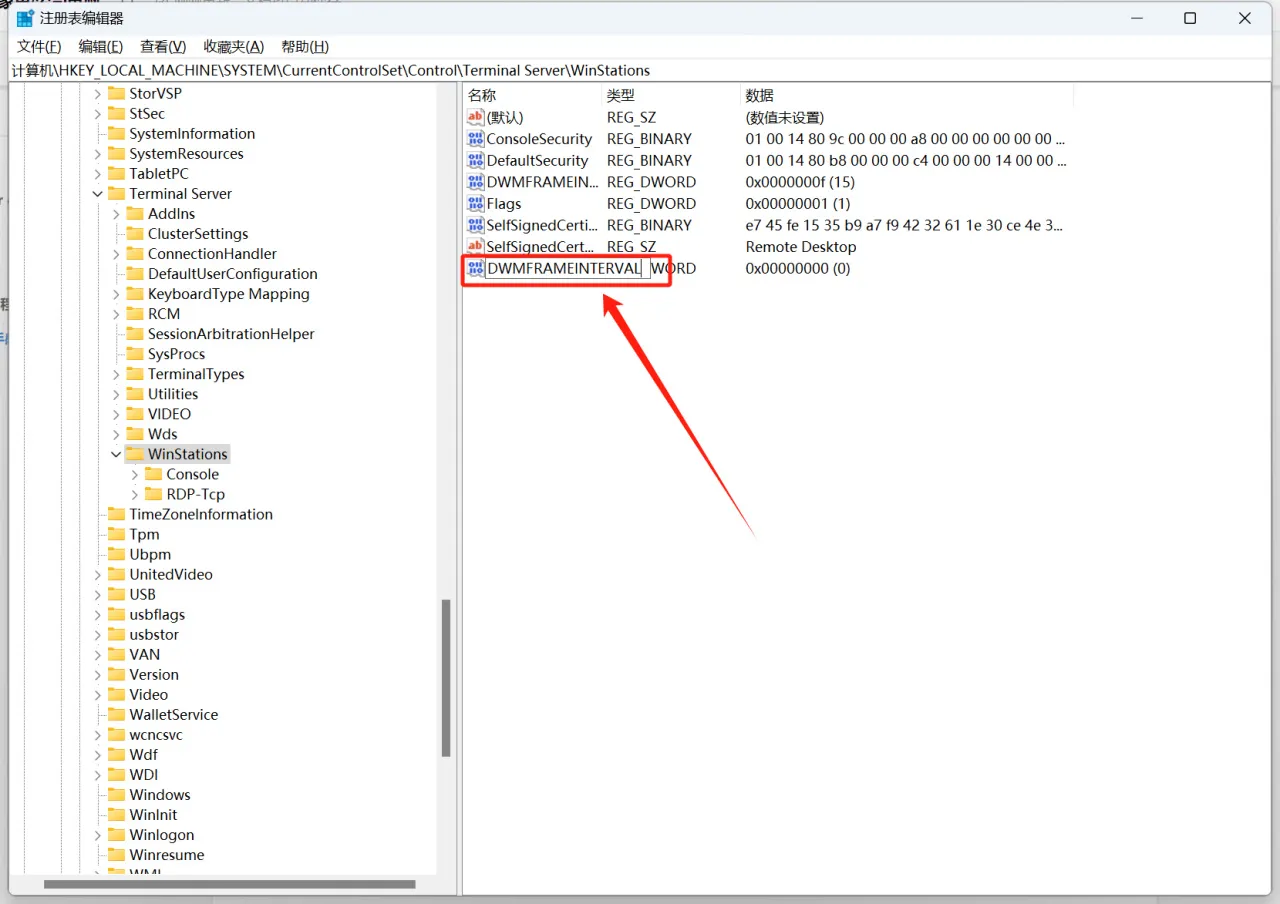Open the 文件(F) menu

(x=39, y=47)
